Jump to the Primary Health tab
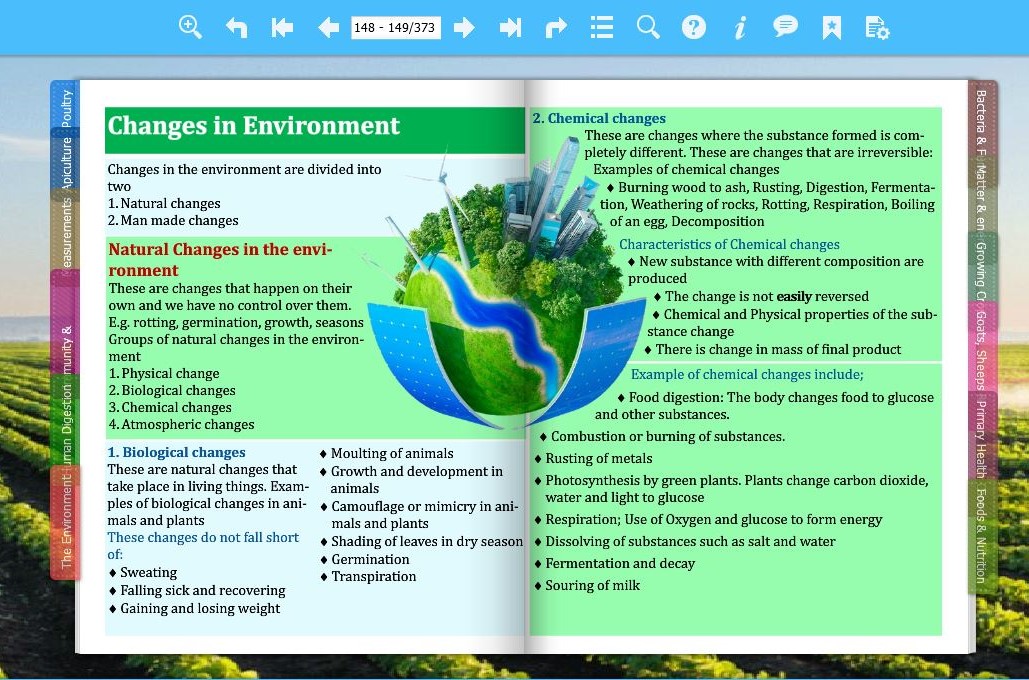 coord(982,435)
